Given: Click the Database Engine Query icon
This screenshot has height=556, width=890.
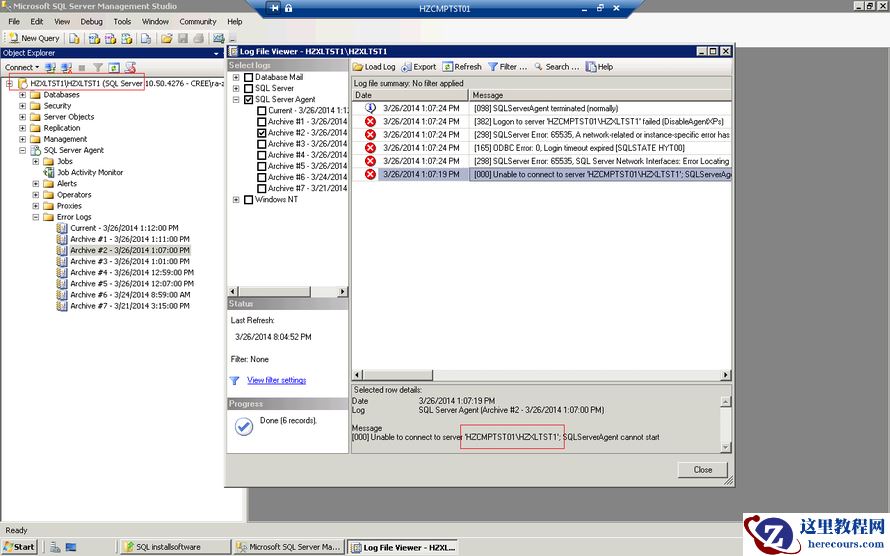Looking at the screenshot, I should click(x=74, y=38).
